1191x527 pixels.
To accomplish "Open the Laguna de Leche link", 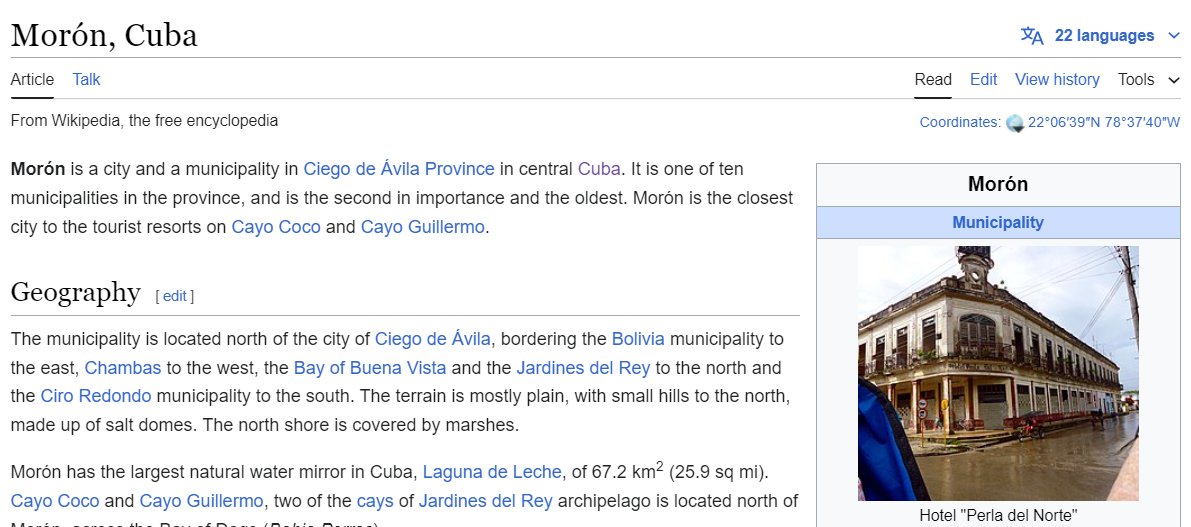I will click(x=490, y=472).
